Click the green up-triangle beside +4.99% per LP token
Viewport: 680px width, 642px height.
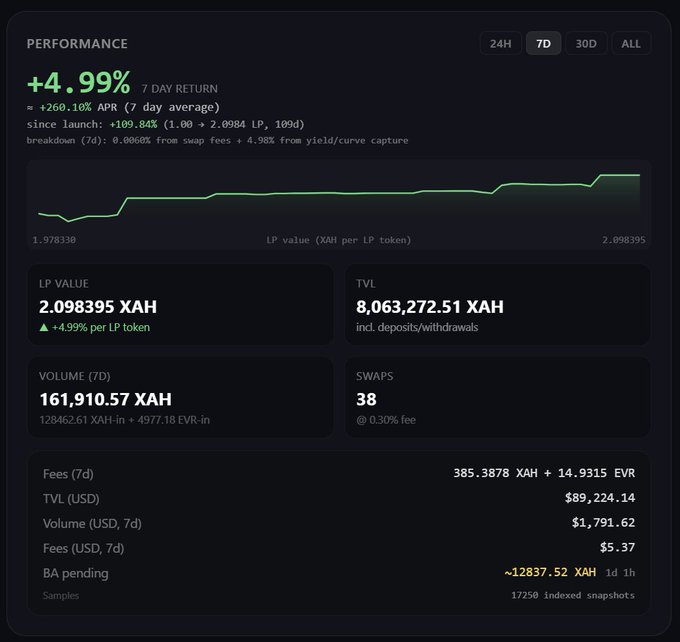point(44,328)
